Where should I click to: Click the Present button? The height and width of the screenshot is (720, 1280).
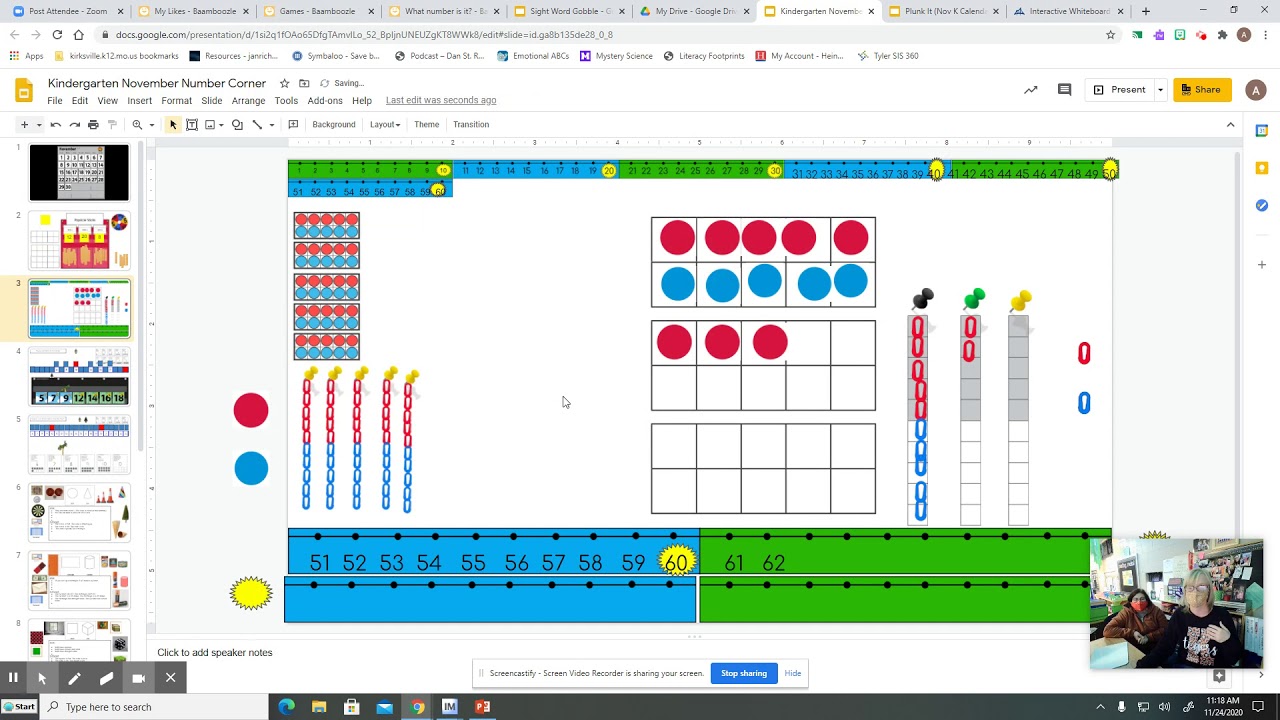point(1118,90)
